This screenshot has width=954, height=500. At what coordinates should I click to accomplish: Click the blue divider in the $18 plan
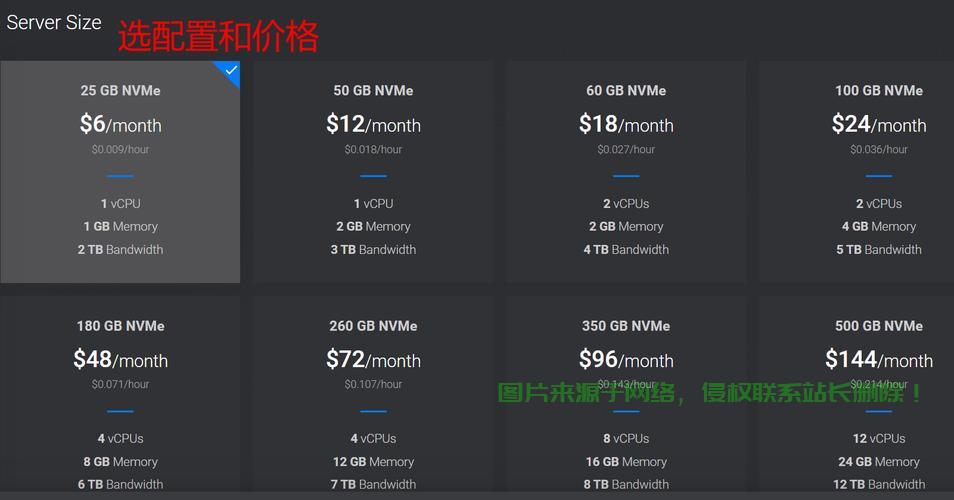click(x=626, y=176)
